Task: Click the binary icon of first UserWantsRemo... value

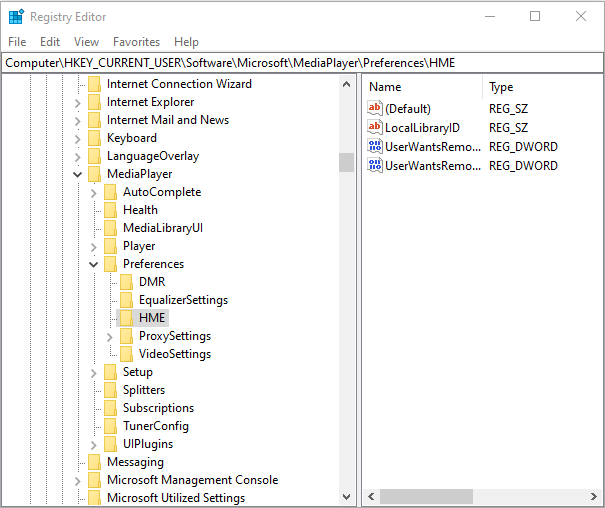Action: tap(375, 146)
